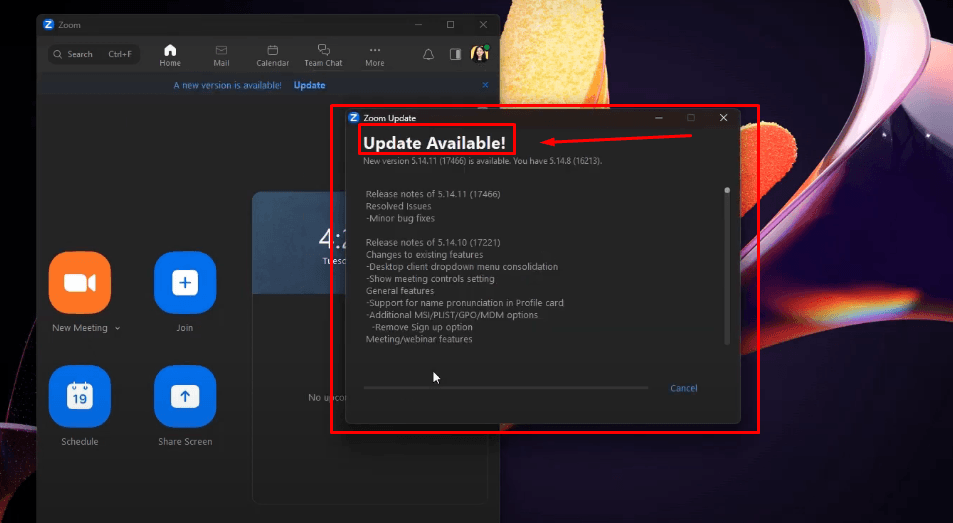Click the update download progress bar
The width and height of the screenshot is (953, 523).
point(506,388)
